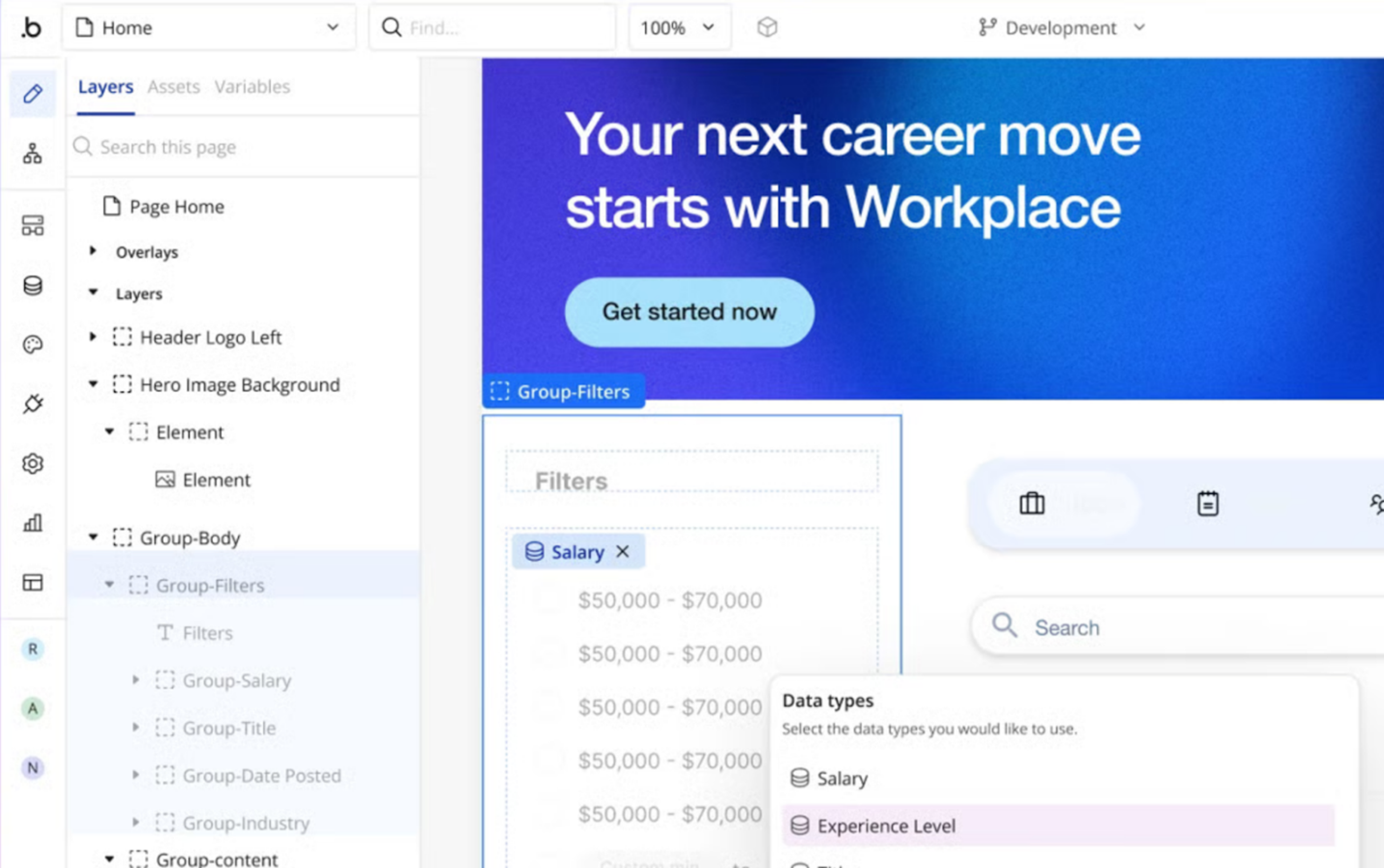The image size is (1384, 868).
Task: Open the 100% zoom dropdown
Action: 679,28
